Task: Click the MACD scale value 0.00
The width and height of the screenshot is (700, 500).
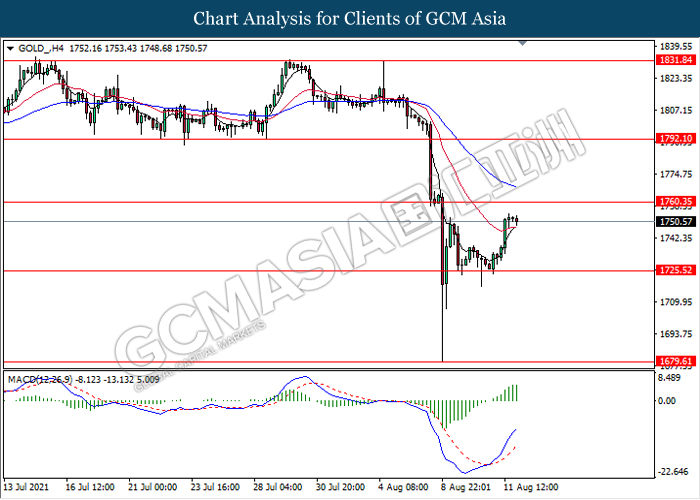Action: (x=667, y=401)
